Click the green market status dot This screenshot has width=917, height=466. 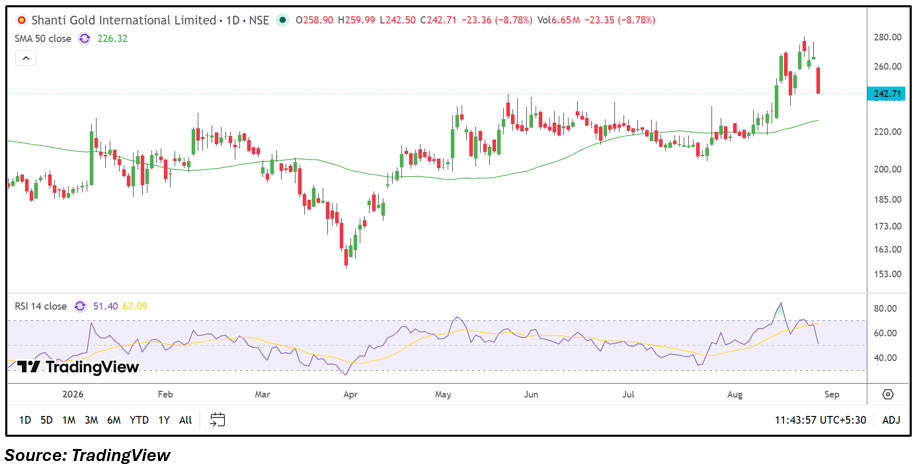click(x=283, y=20)
